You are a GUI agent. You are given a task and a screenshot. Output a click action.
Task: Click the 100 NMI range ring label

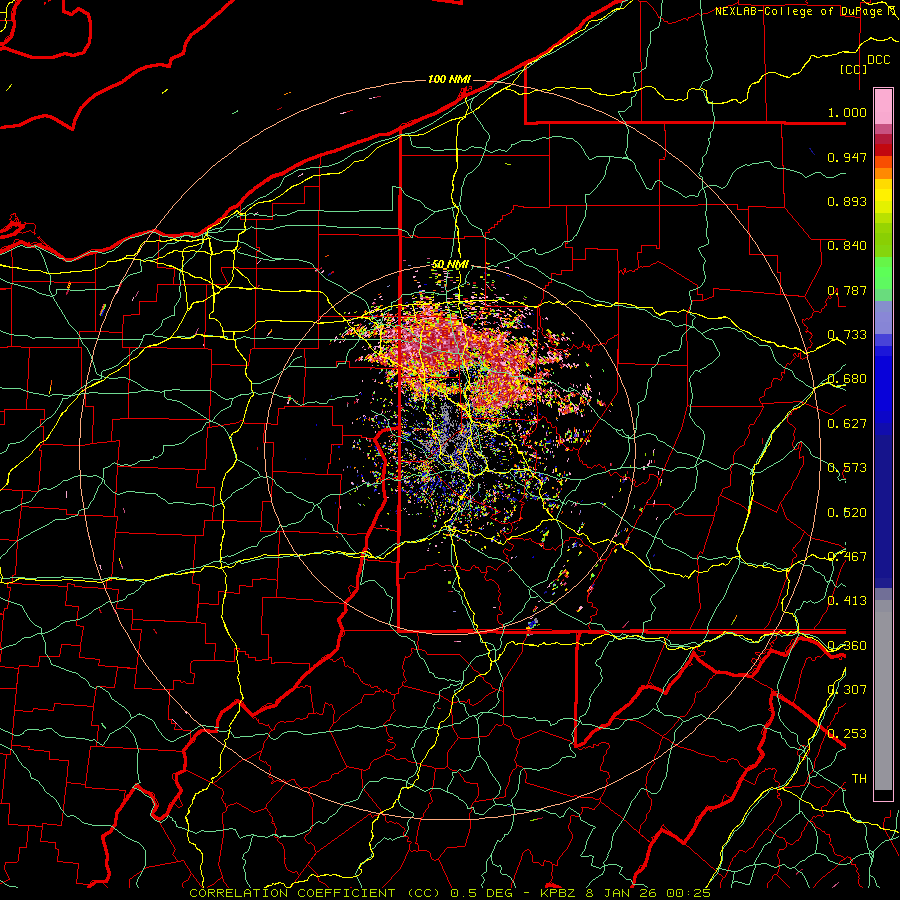(449, 79)
